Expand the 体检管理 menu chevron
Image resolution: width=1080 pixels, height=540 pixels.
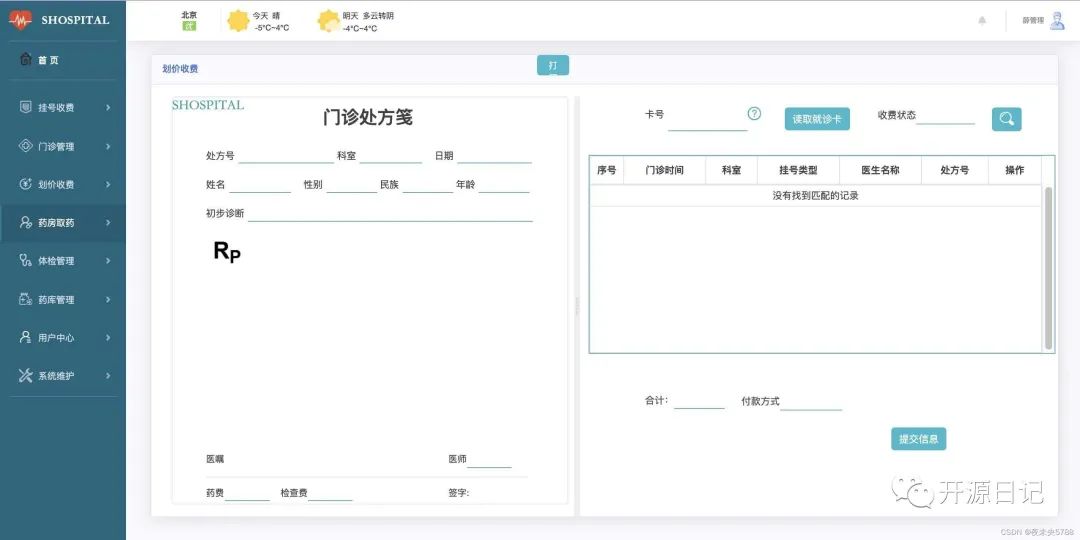pos(108,261)
